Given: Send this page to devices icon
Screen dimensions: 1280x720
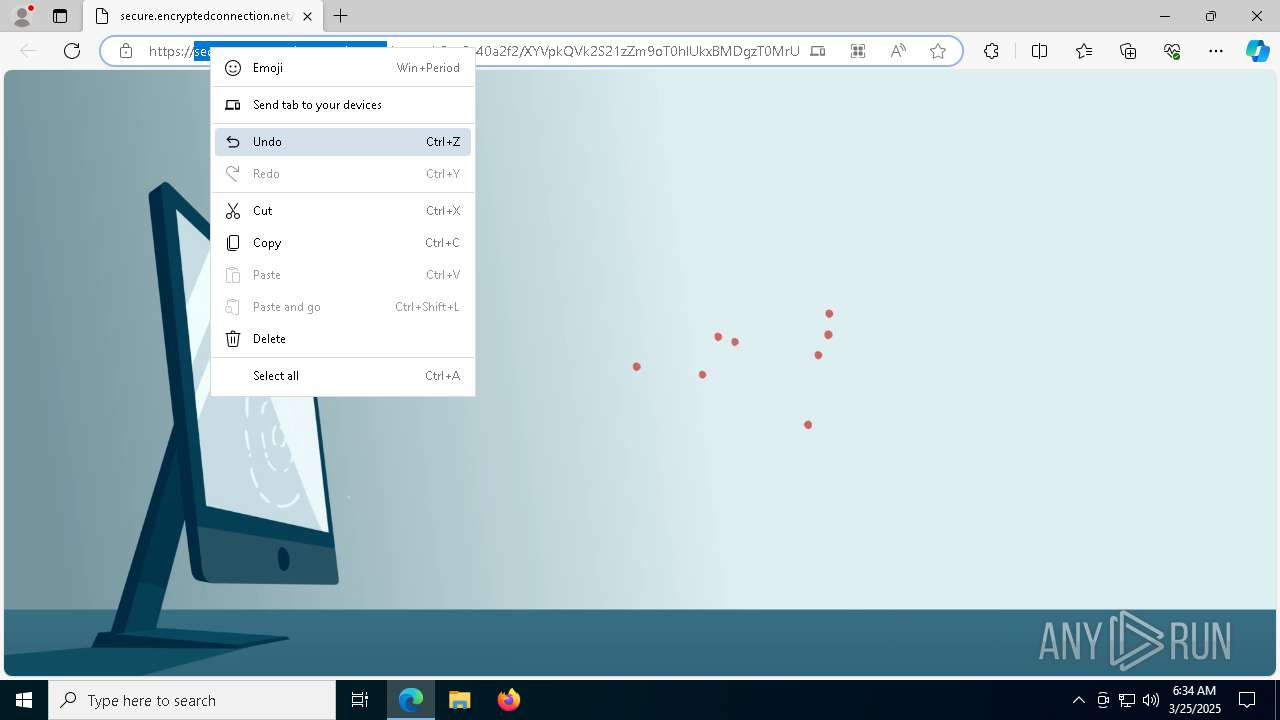Looking at the screenshot, I should click(x=818, y=51).
